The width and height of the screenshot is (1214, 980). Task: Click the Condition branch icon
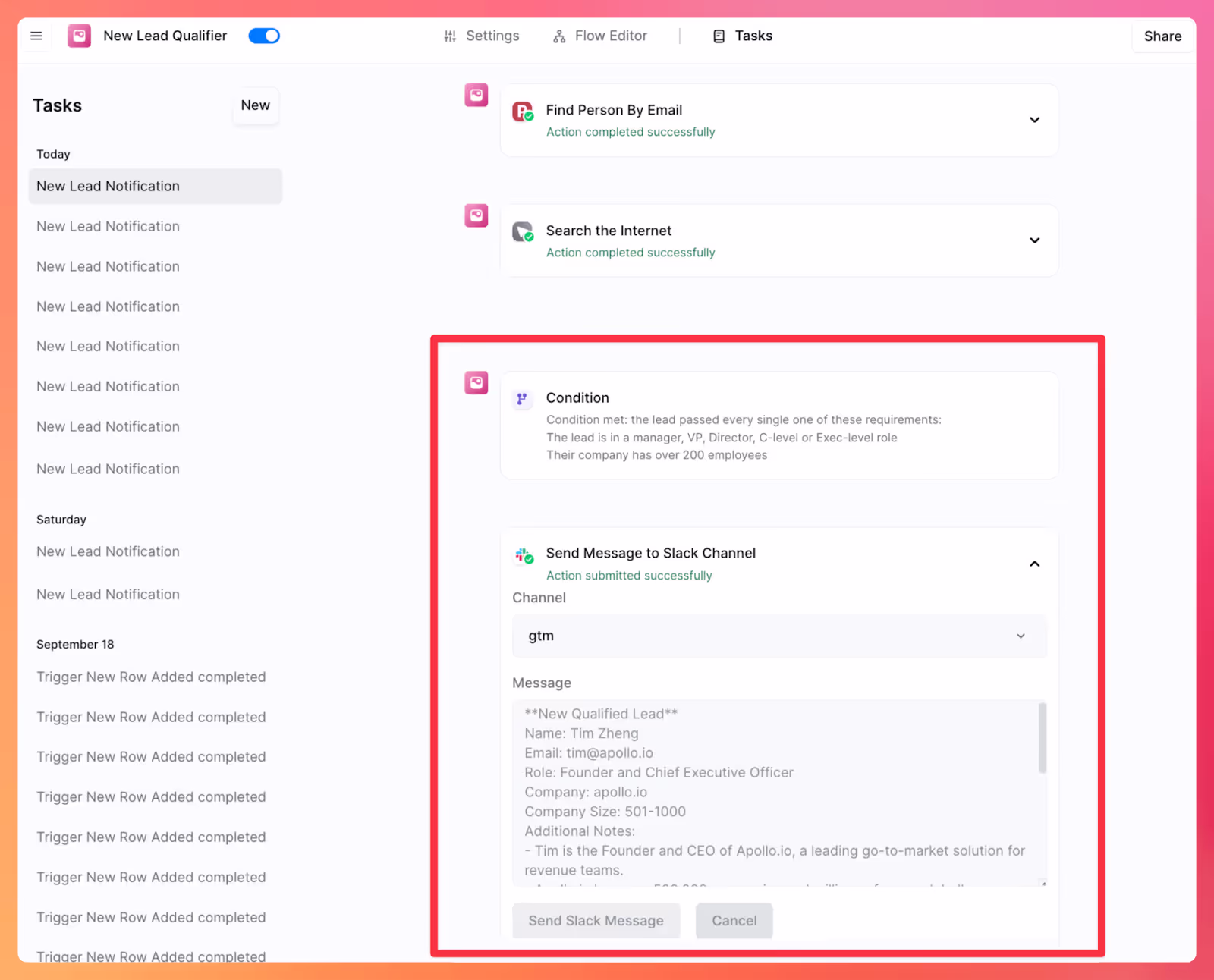(x=522, y=398)
